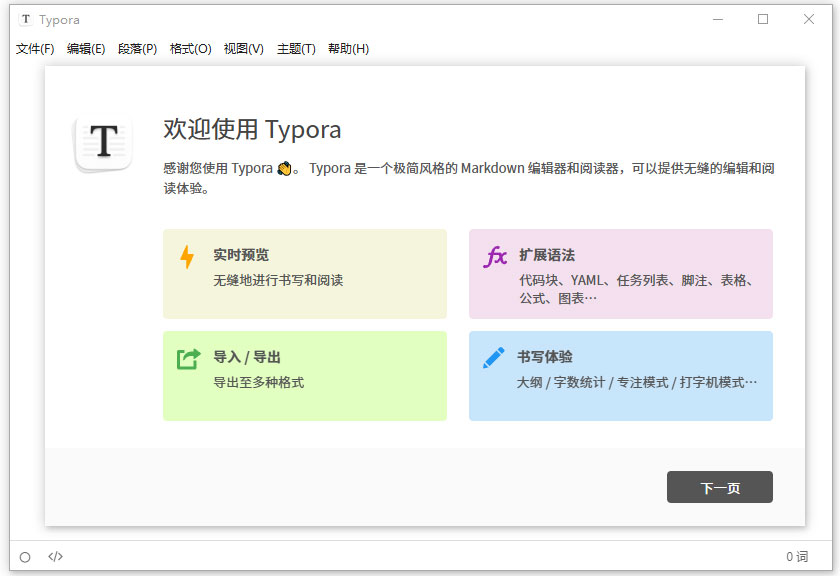Image resolution: width=840 pixels, height=576 pixels.
Task: Click the 下一页 button
Action: (720, 487)
